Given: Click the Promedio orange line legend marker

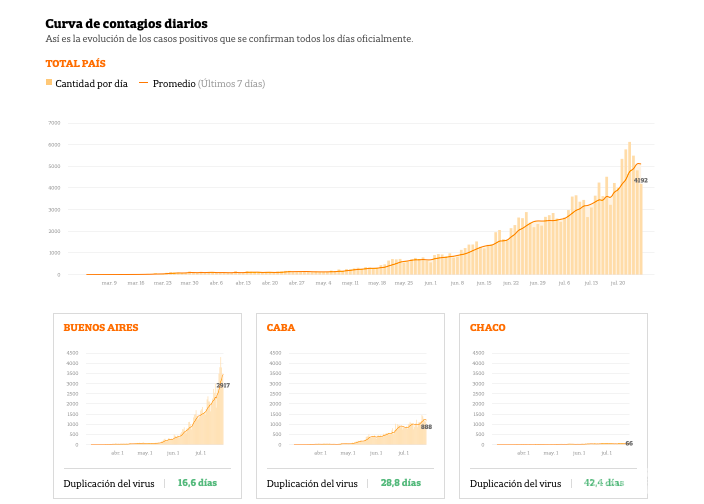Looking at the screenshot, I should click(143, 83).
